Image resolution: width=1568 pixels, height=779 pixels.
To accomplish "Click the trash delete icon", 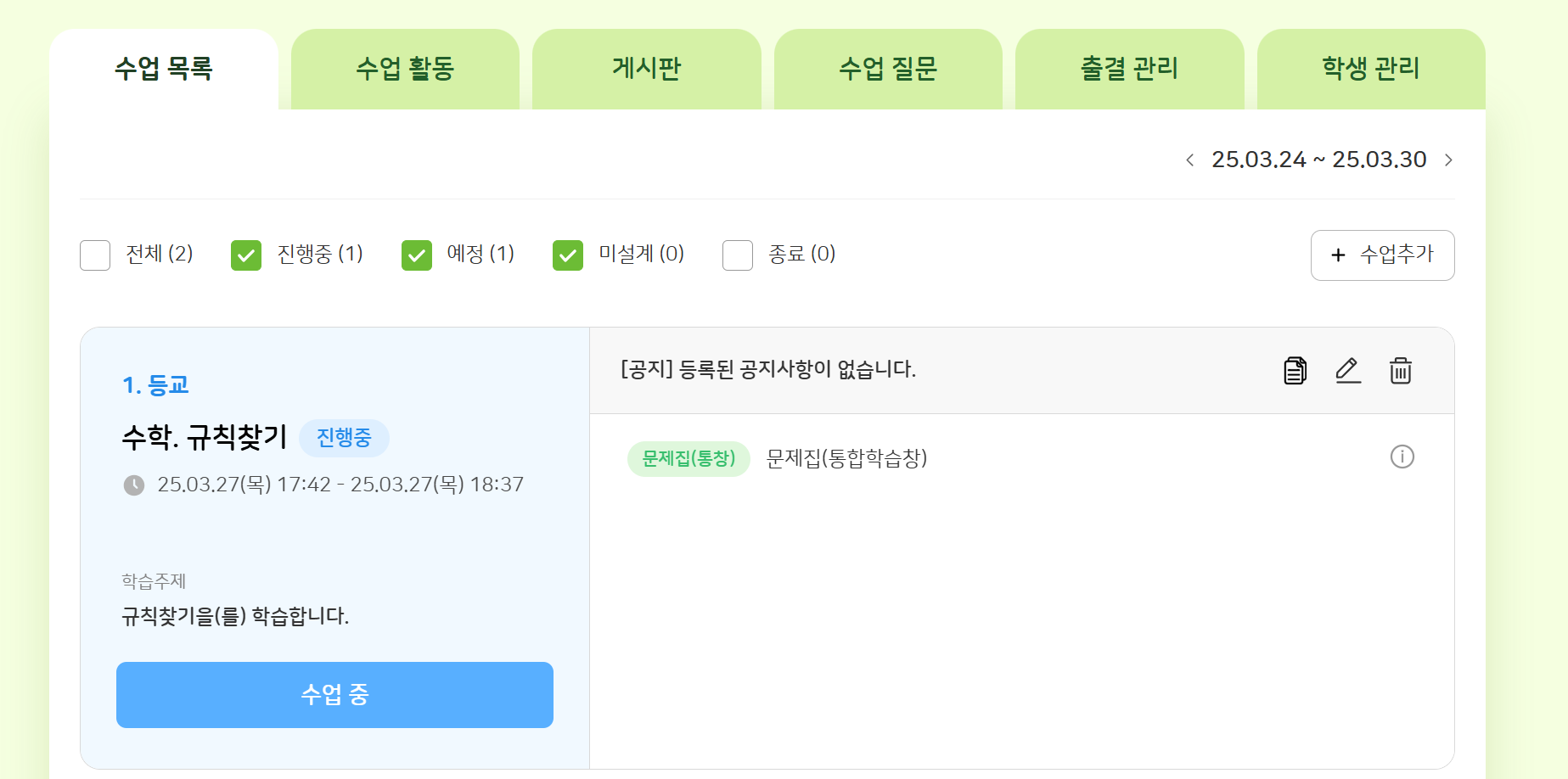I will coord(1401,371).
